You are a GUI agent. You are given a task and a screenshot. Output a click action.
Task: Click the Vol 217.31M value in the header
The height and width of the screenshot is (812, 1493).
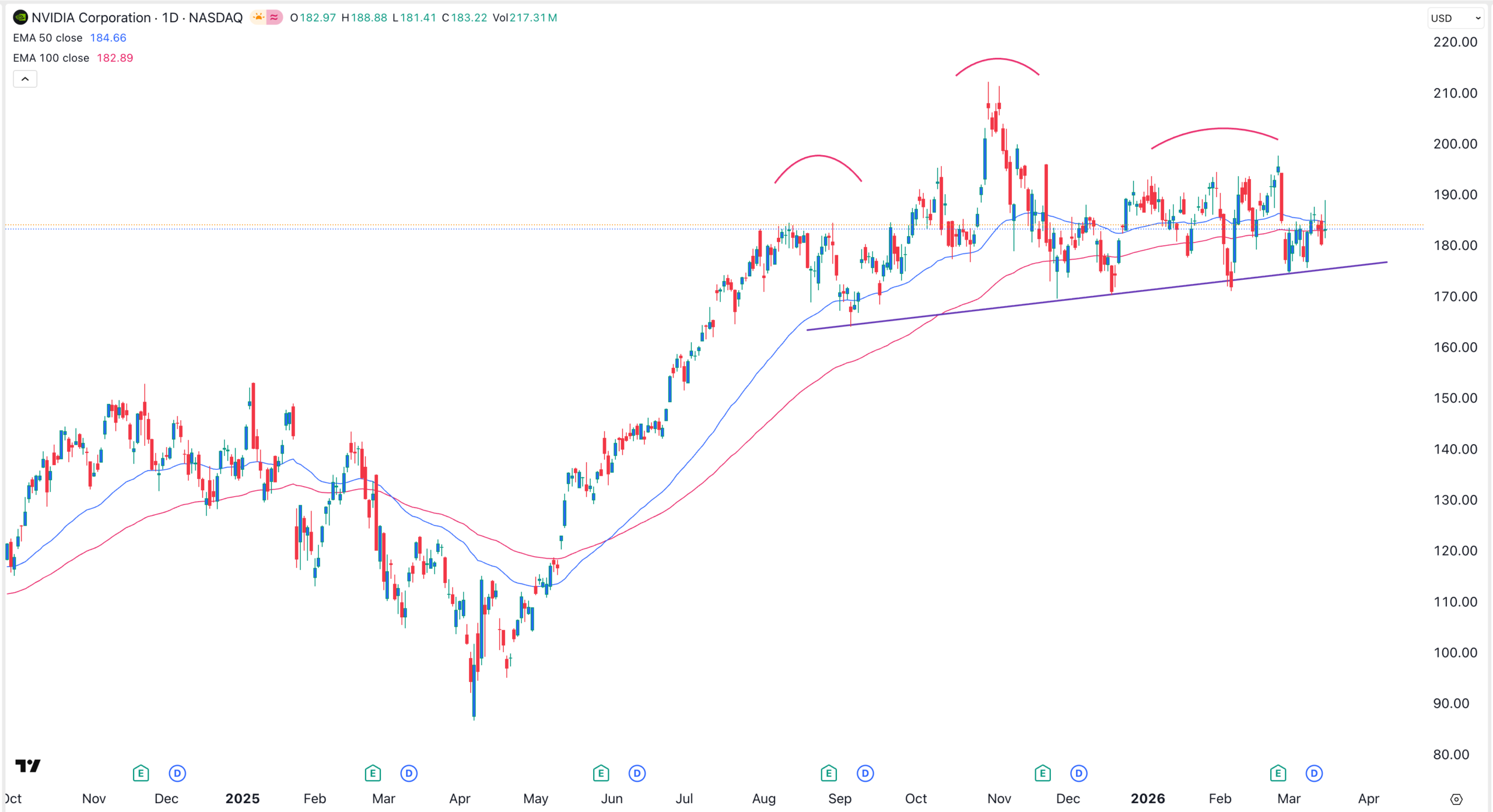click(x=532, y=17)
